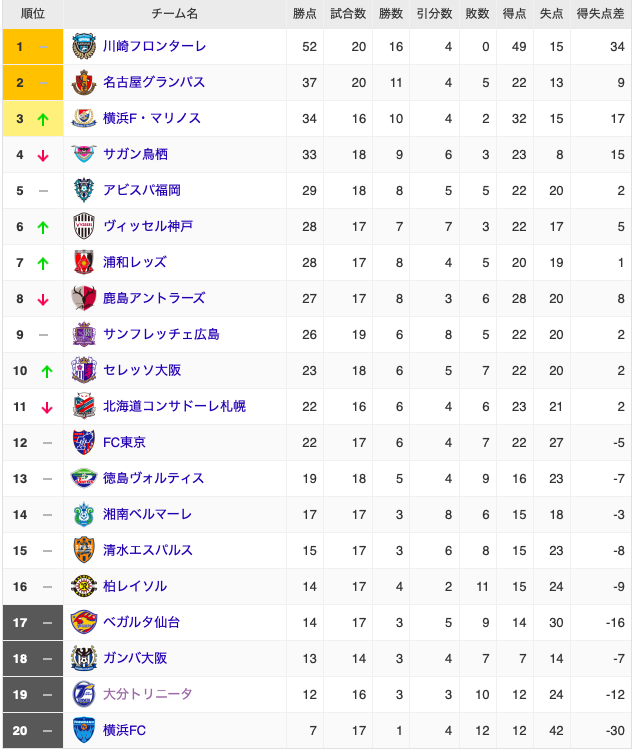The width and height of the screenshot is (634, 752).
Task: Open the 横浜FC team link
Action: [124, 730]
